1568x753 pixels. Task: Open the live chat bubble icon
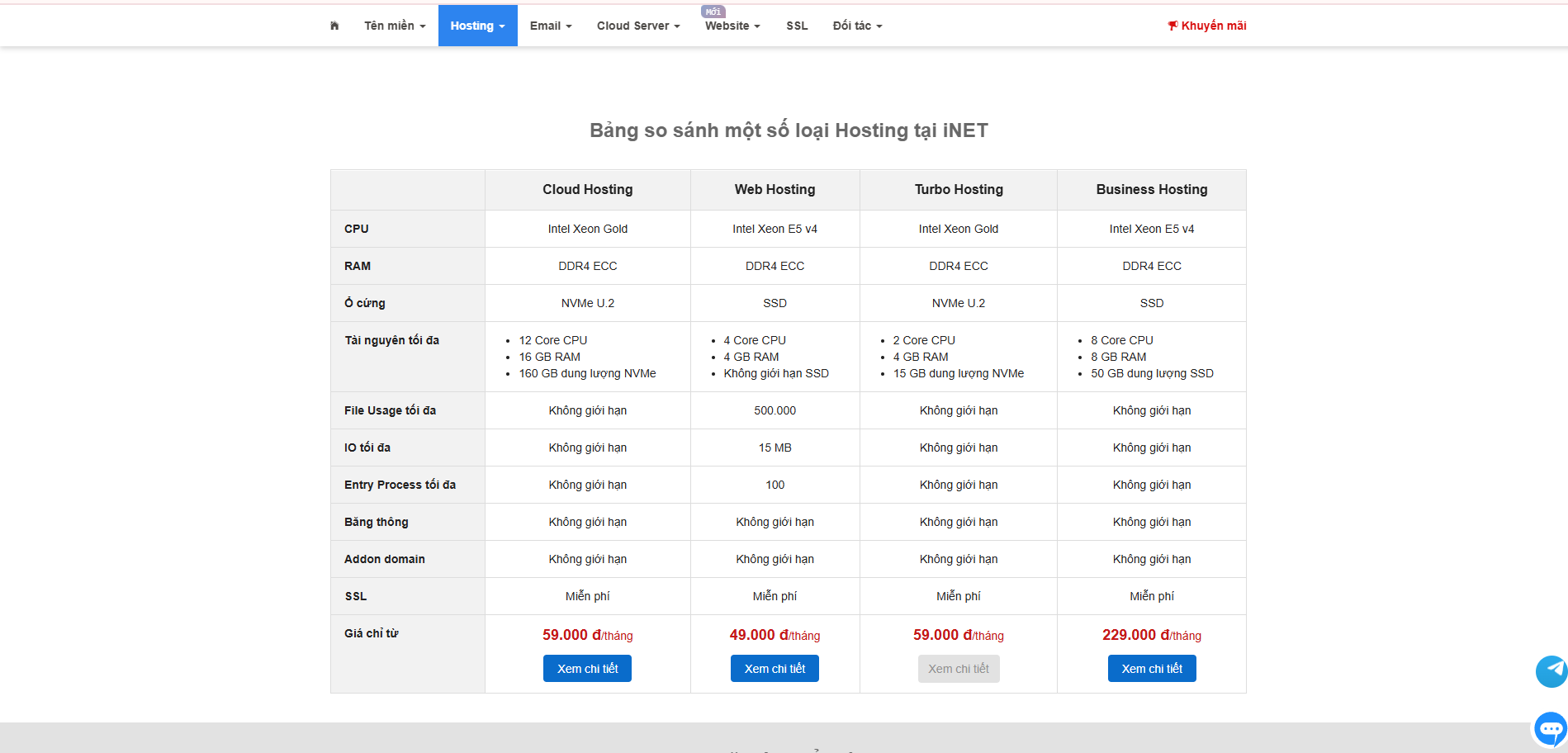1550,729
